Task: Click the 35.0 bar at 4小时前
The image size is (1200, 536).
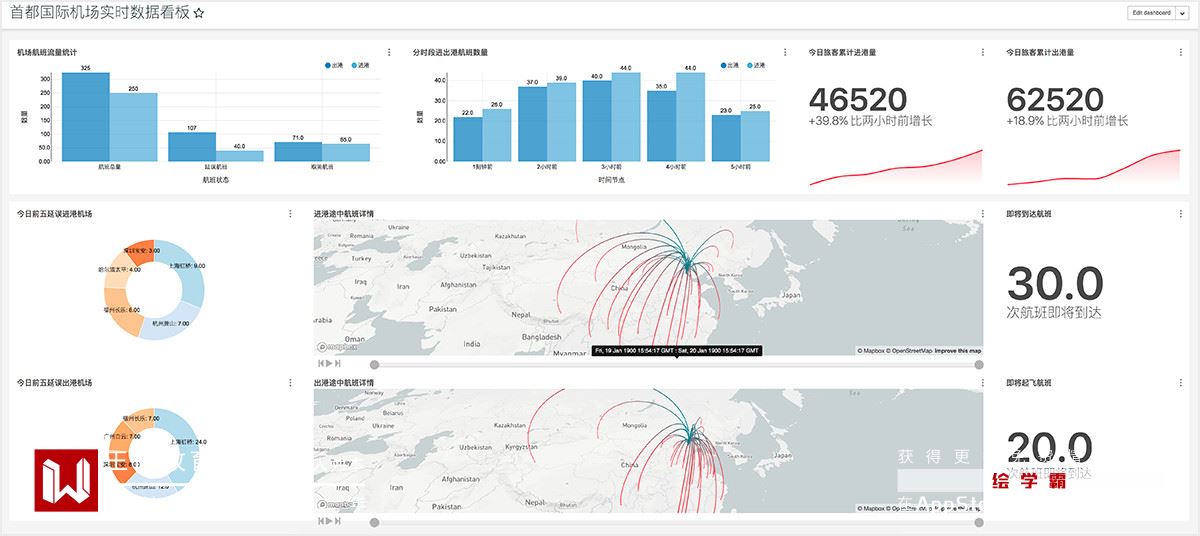Action: click(662, 126)
